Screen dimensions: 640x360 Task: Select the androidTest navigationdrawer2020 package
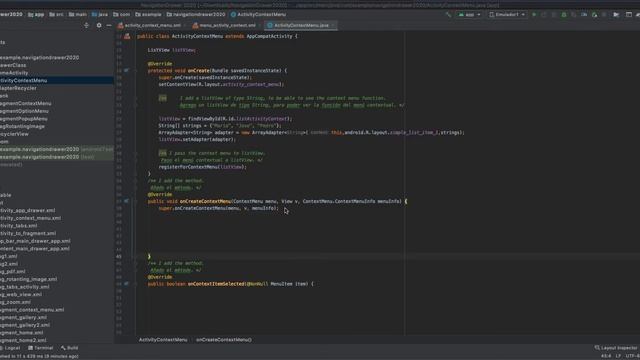click(57, 149)
